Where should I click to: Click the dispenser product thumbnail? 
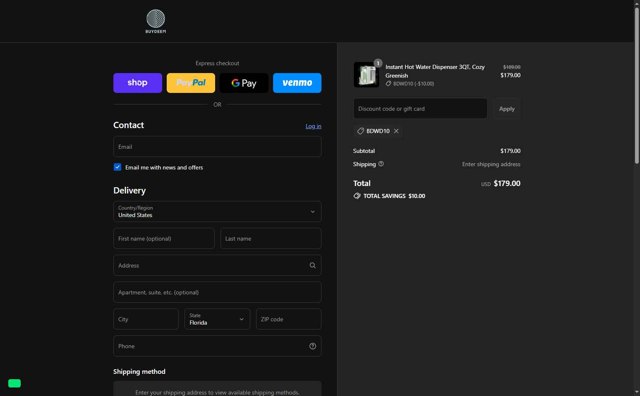point(366,75)
